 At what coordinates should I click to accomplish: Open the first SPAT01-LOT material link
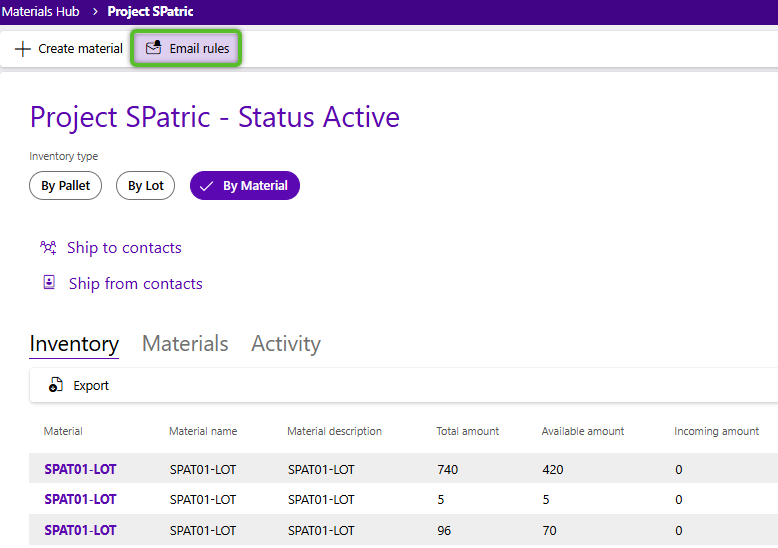point(80,469)
